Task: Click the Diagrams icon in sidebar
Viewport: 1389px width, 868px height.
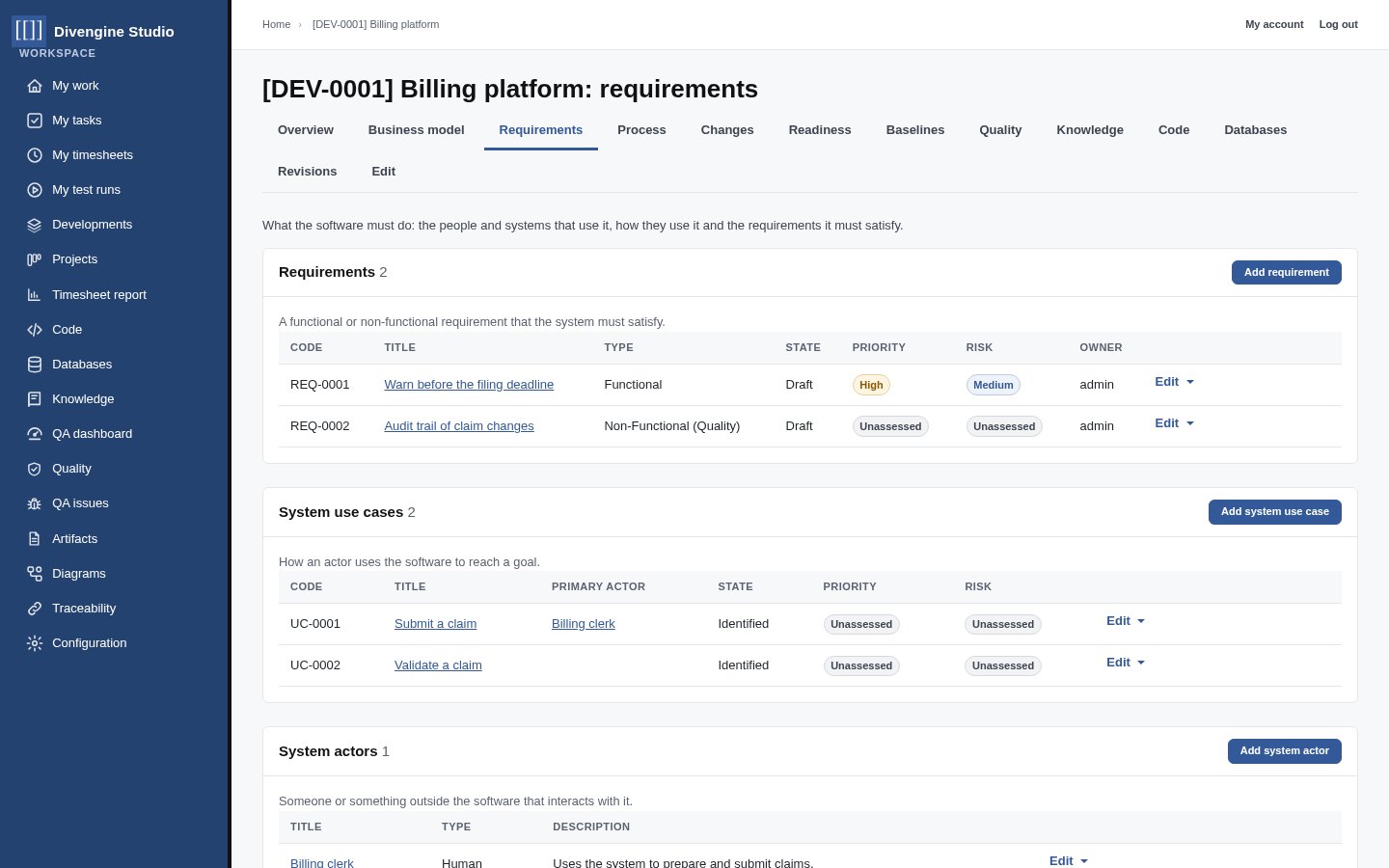Action: [x=35, y=574]
